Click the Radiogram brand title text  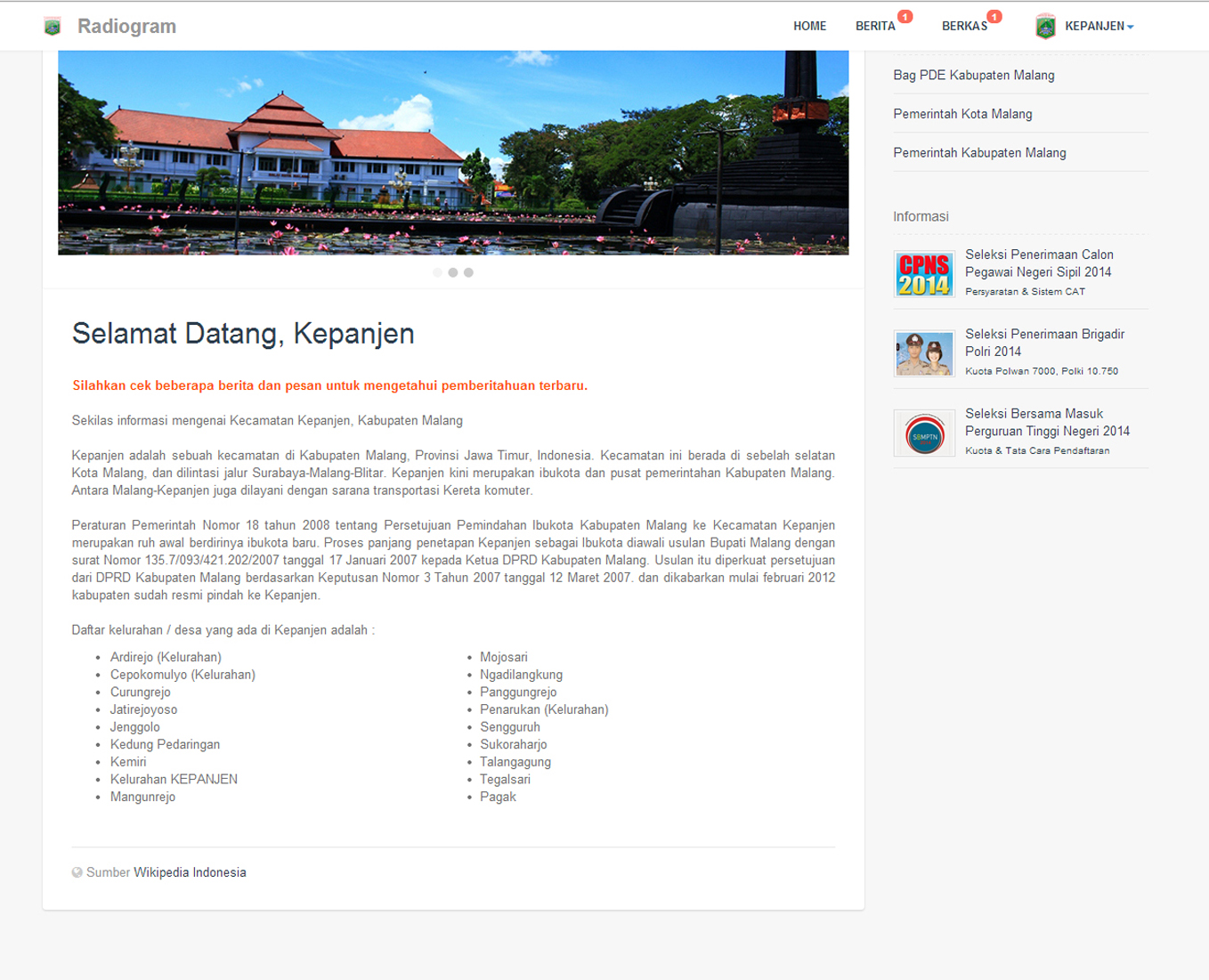(x=126, y=27)
